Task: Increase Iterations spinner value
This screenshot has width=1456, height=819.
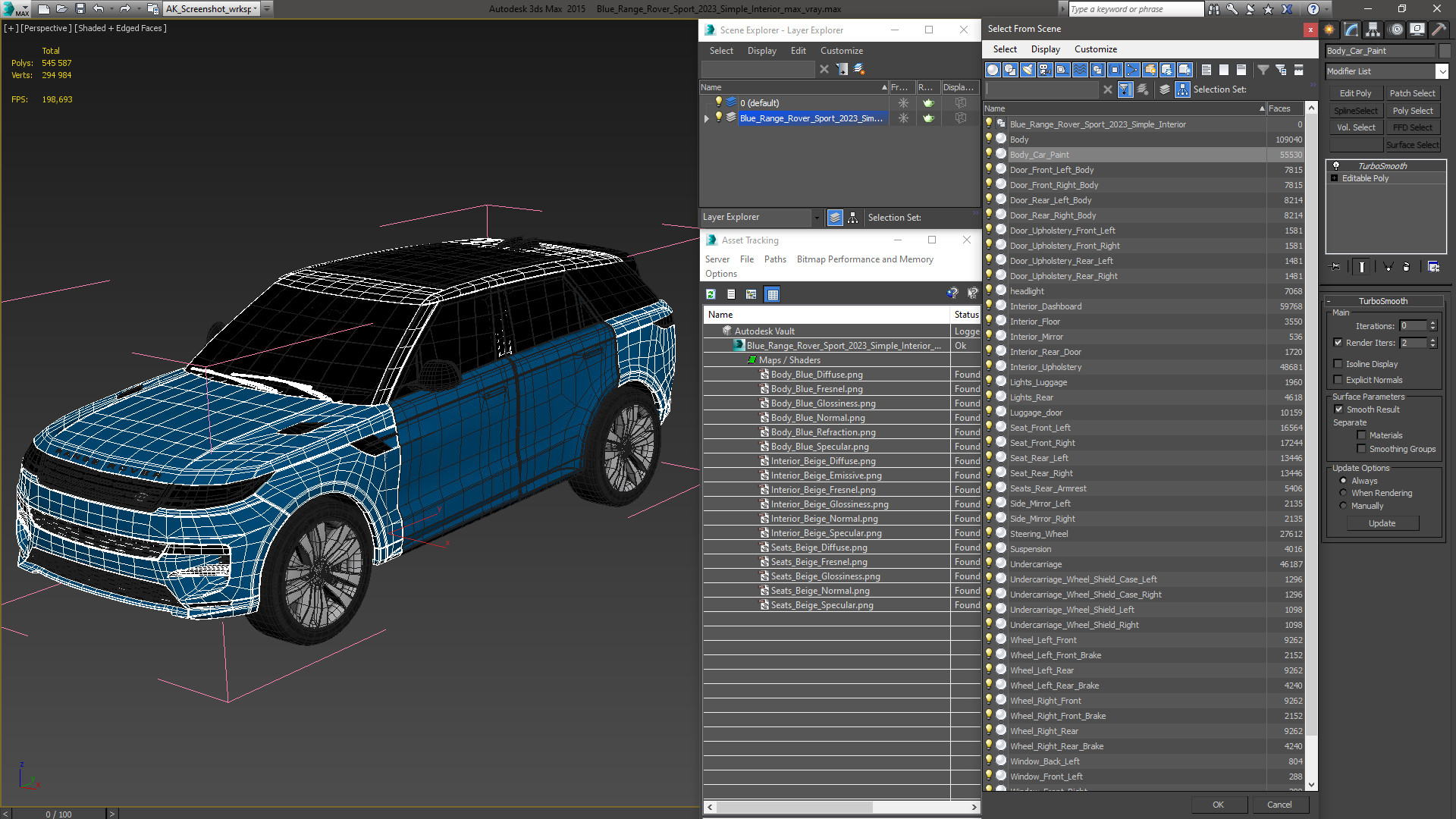Action: 1432,323
